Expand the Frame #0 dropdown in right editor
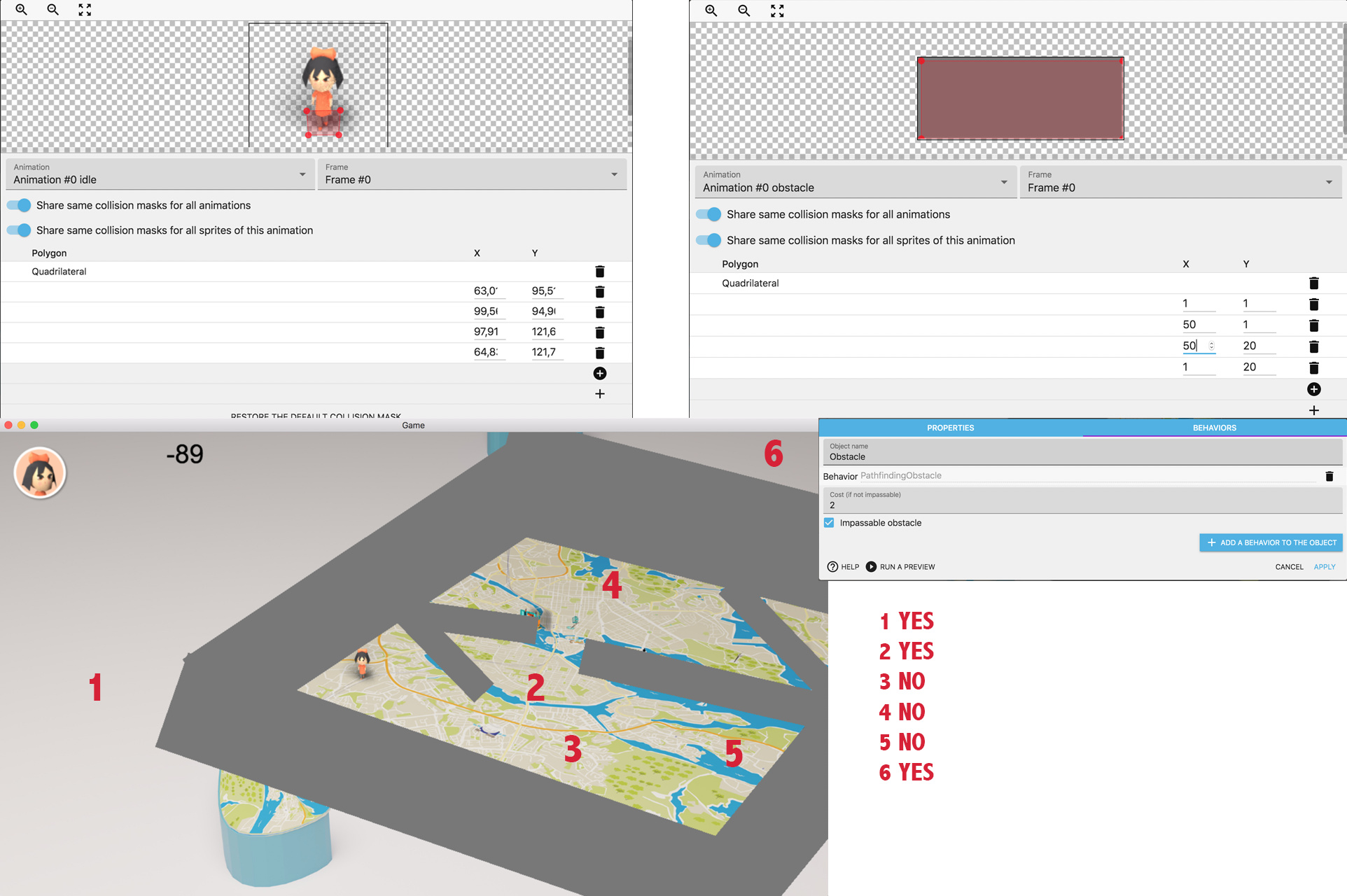The height and width of the screenshot is (896, 1347). 1180,182
